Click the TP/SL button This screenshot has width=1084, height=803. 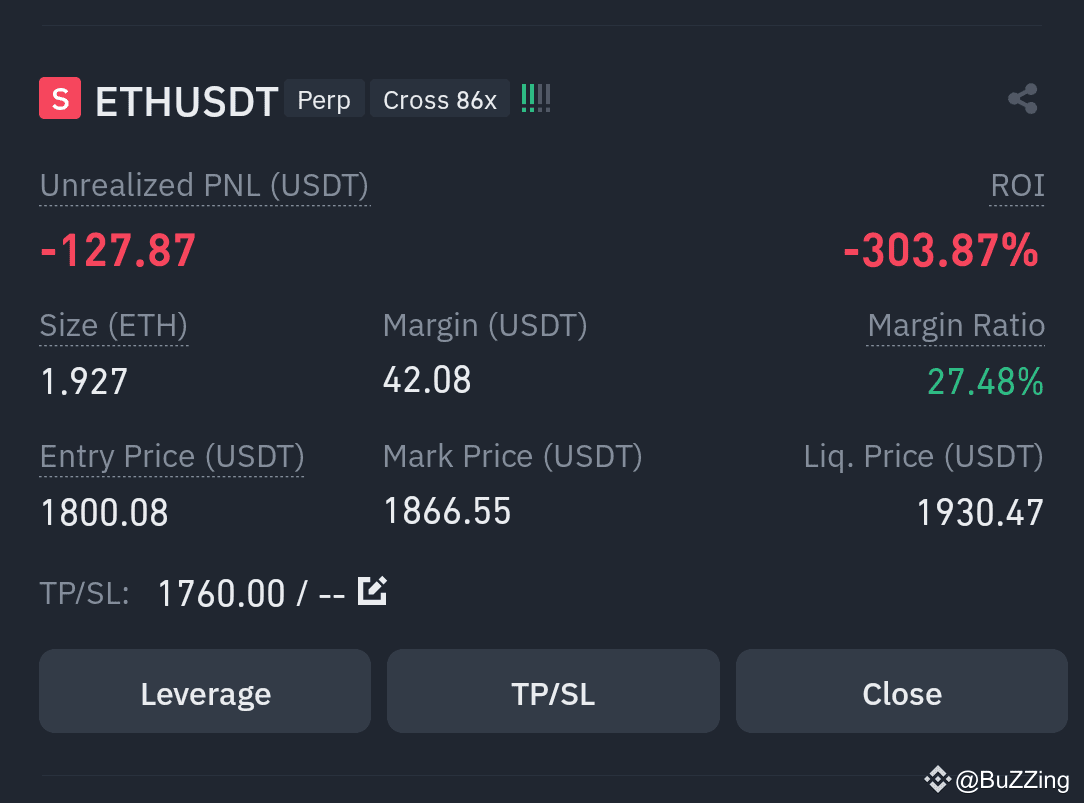[x=553, y=691]
